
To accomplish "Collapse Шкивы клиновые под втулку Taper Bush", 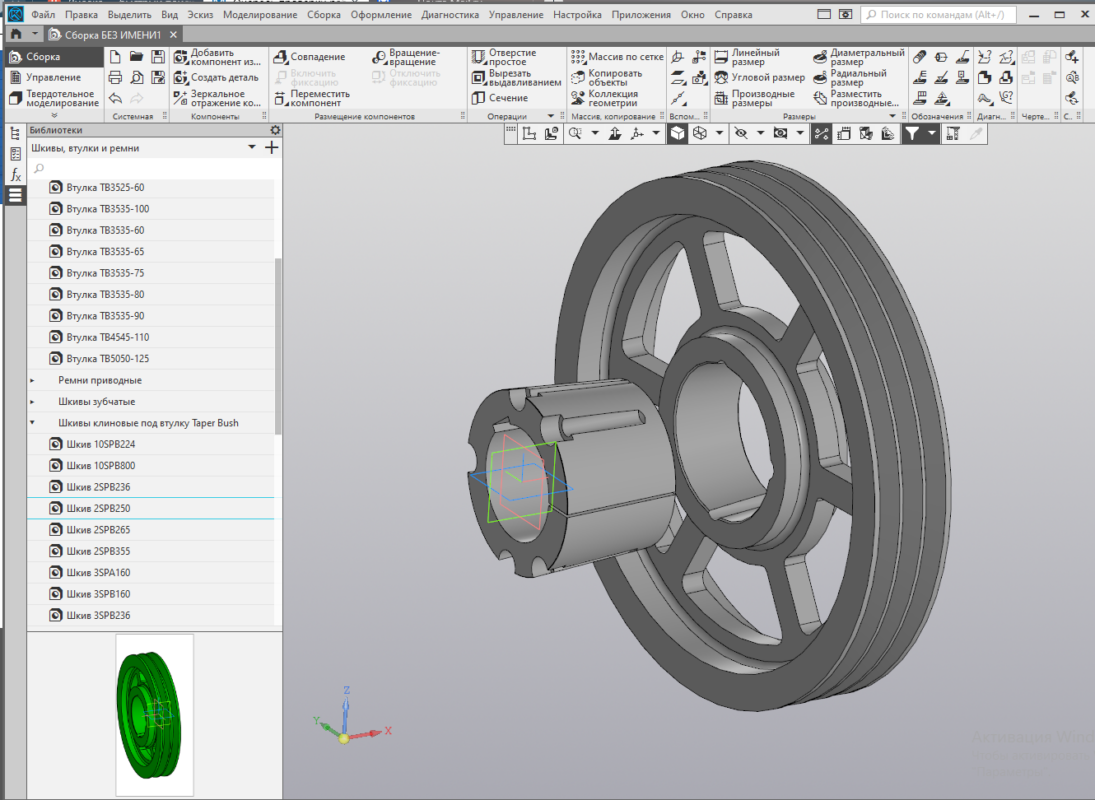I will (32, 423).
